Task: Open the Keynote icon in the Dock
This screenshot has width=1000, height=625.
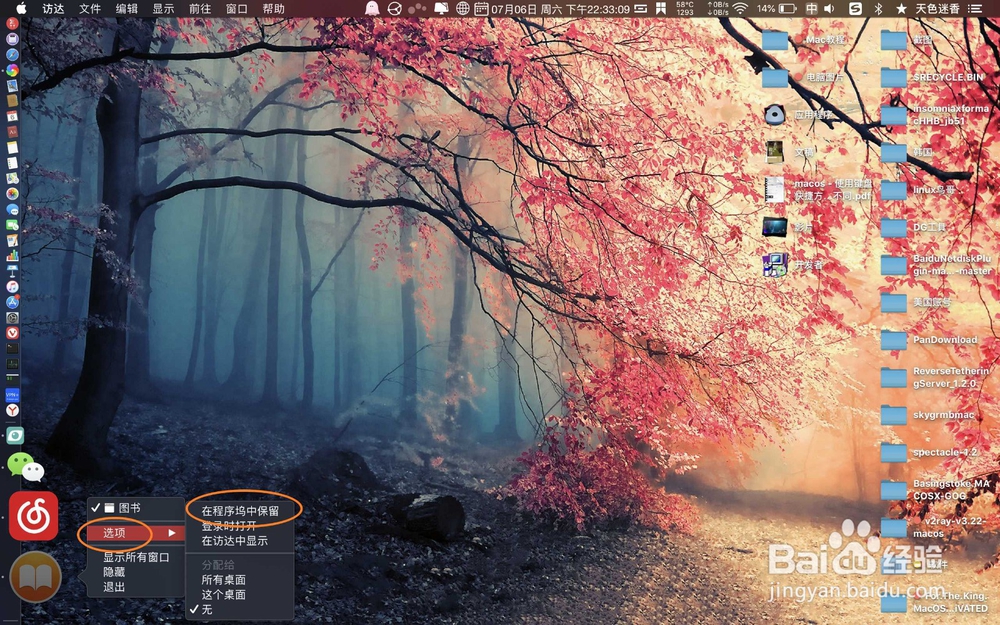Action: [12, 271]
